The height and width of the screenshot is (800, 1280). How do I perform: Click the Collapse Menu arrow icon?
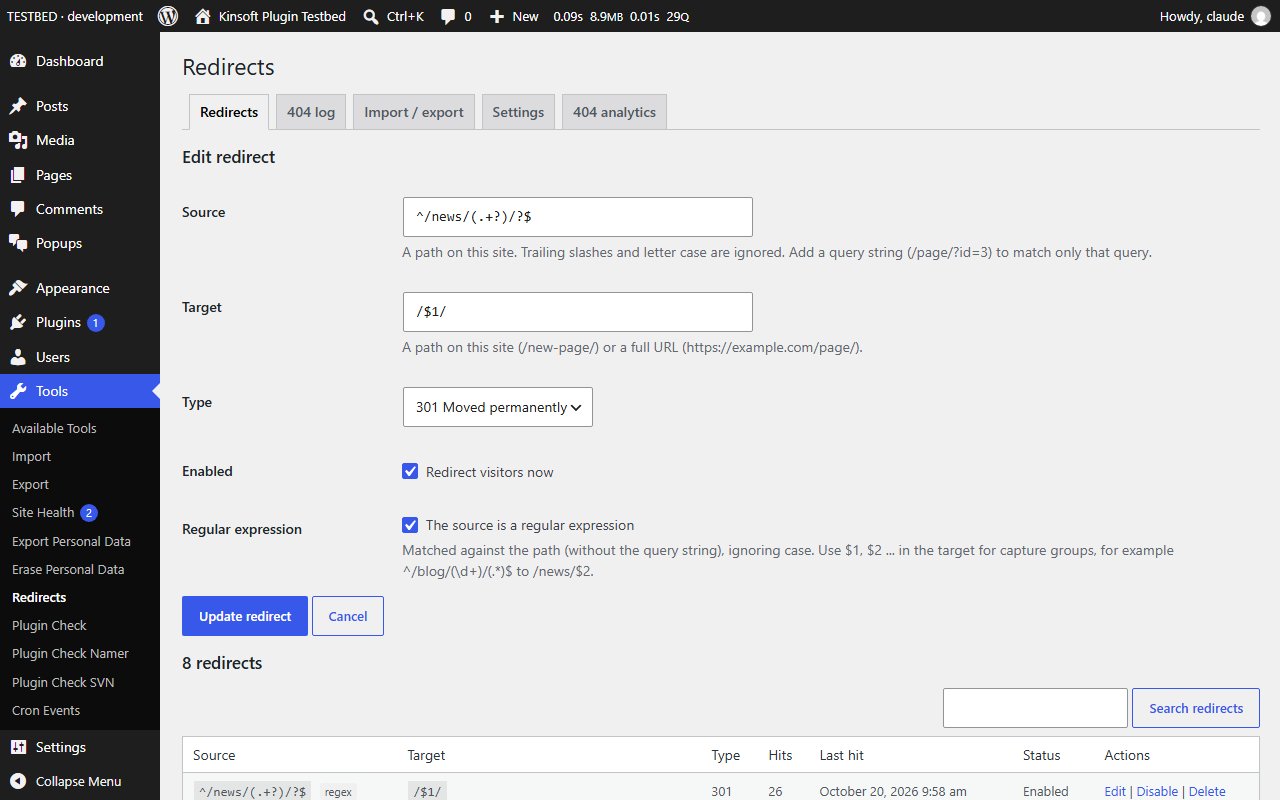point(18,781)
